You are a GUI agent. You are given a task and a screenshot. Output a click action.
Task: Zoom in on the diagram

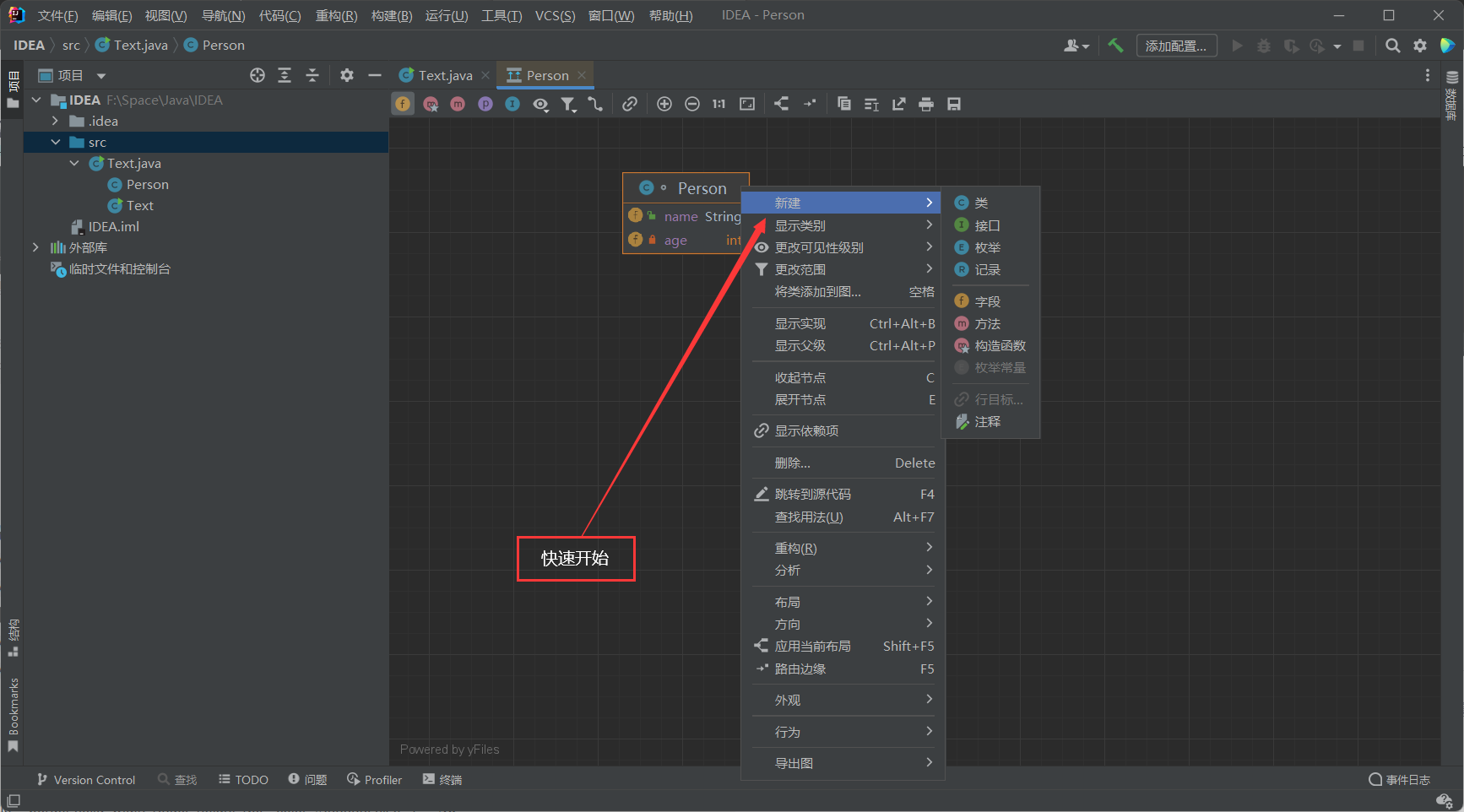tap(664, 104)
